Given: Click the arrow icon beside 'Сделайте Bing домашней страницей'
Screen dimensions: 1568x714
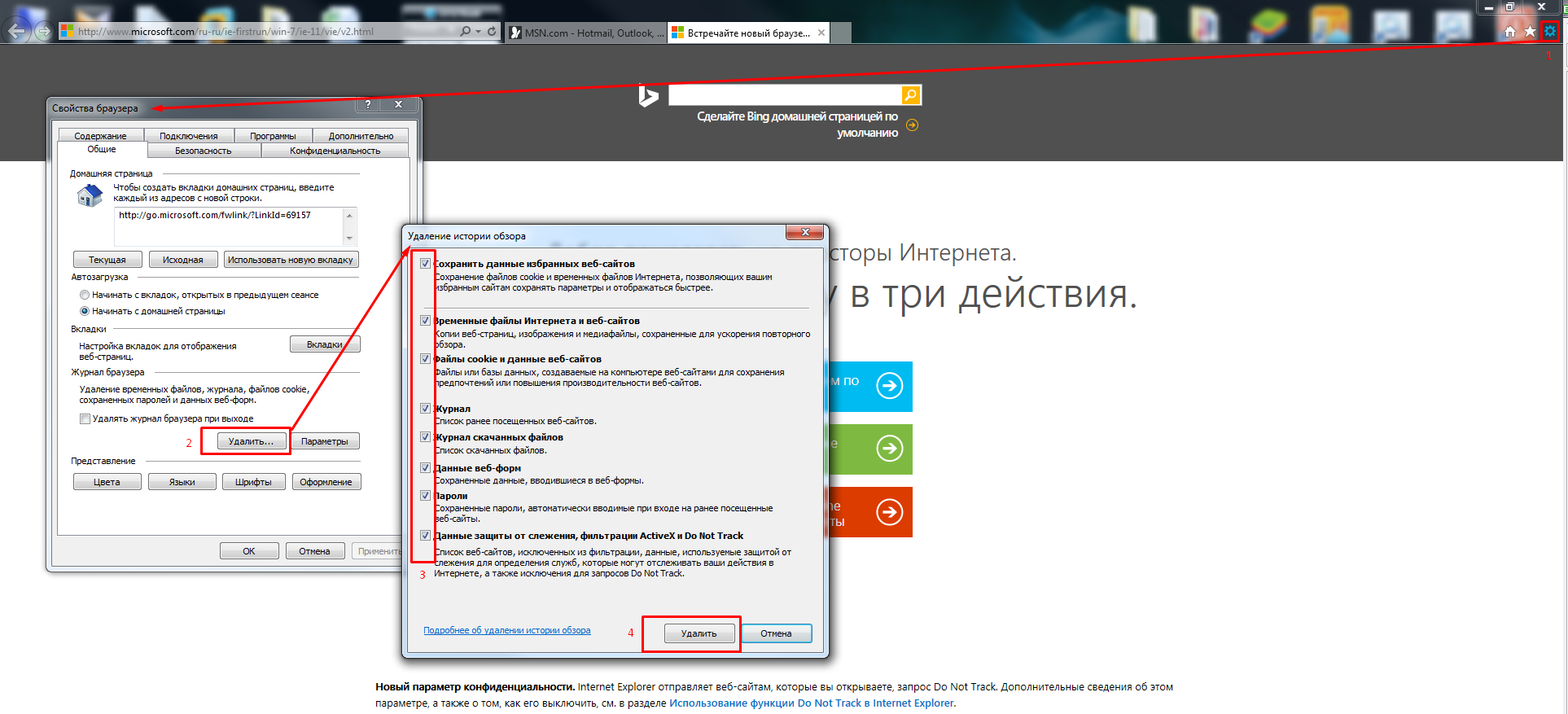Looking at the screenshot, I should tap(912, 125).
